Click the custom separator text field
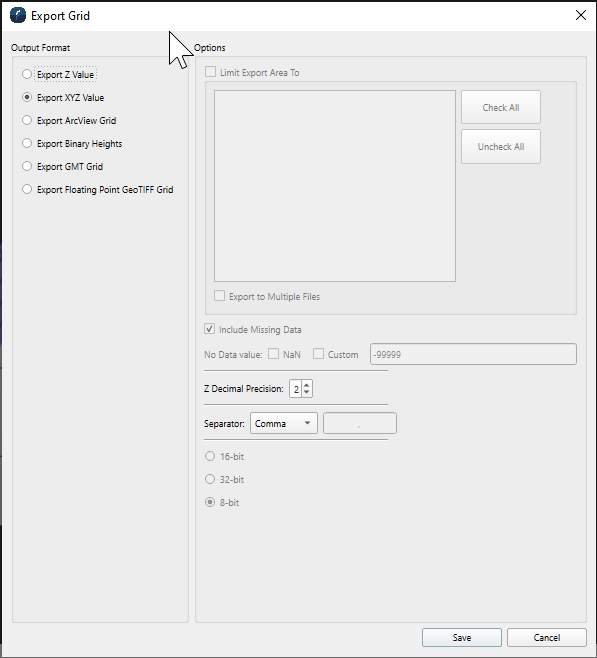597x658 pixels. point(360,423)
